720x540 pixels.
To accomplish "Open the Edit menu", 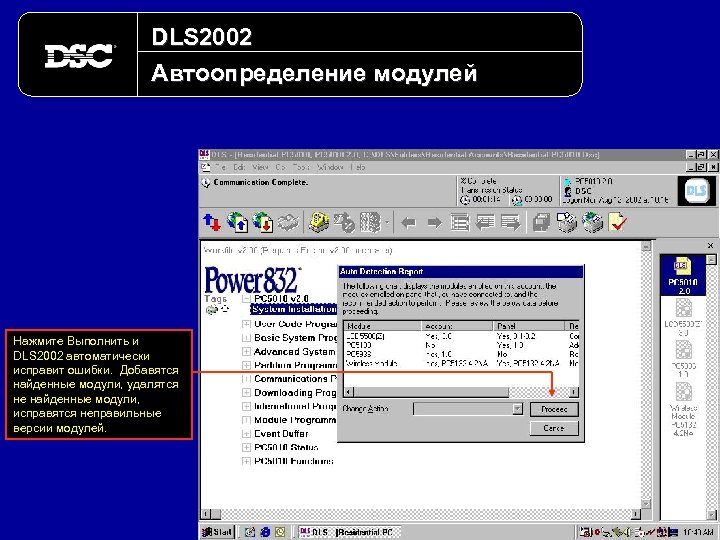I will [239, 168].
